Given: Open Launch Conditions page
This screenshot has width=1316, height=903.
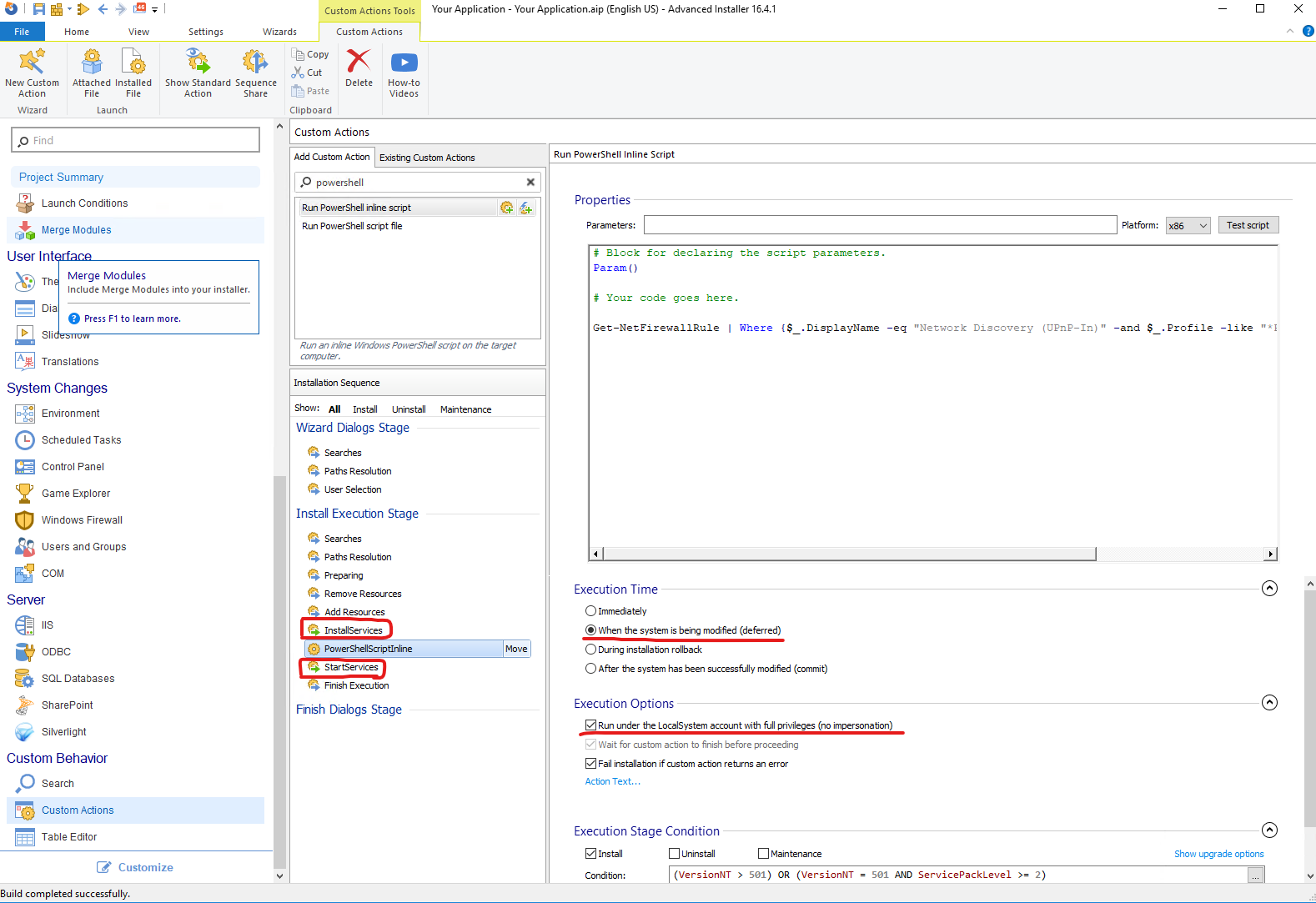Looking at the screenshot, I should [84, 203].
